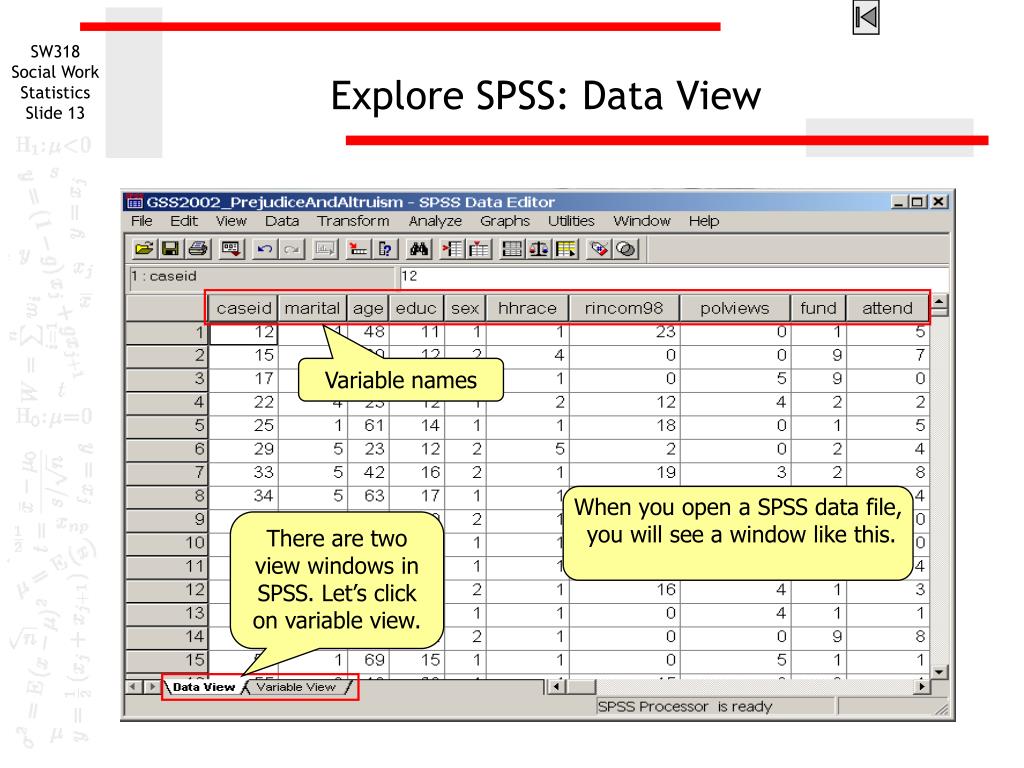Click the right arrow of horizontal scrollbar
The height and width of the screenshot is (768, 1024).
(921, 686)
